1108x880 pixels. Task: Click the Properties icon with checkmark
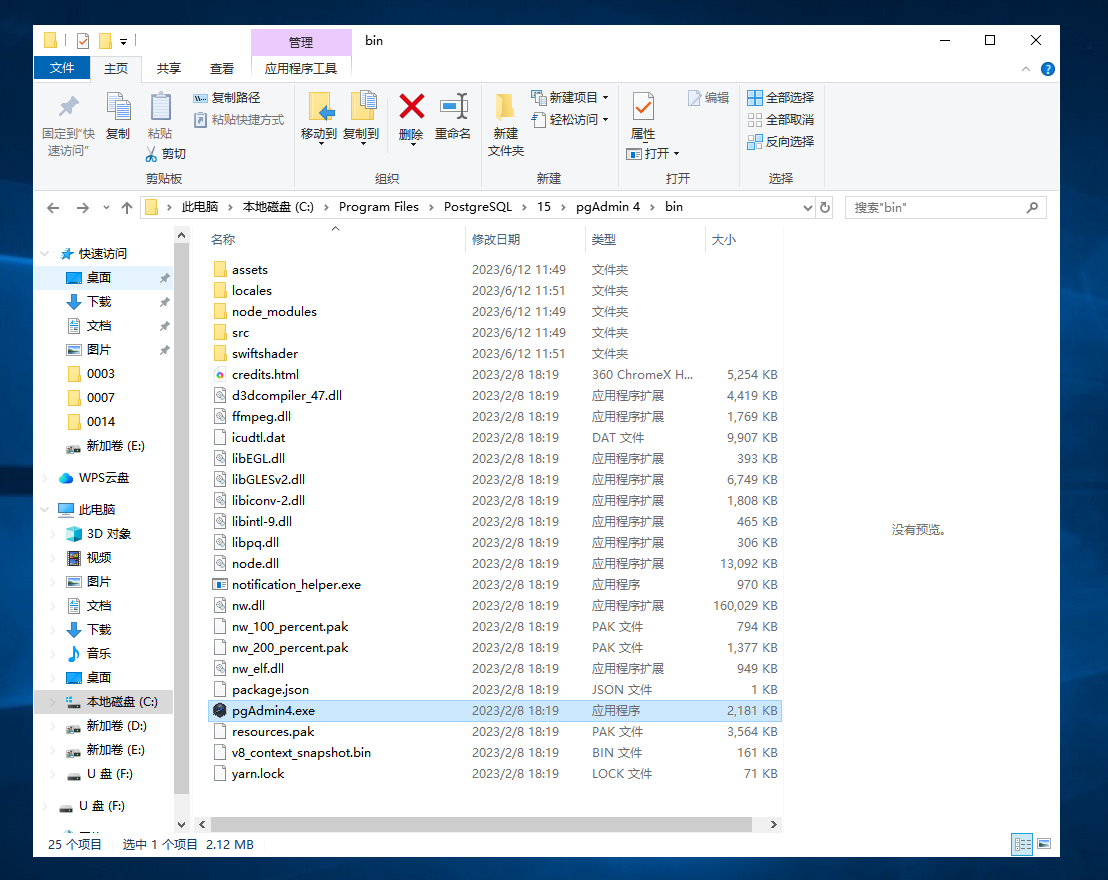point(643,108)
